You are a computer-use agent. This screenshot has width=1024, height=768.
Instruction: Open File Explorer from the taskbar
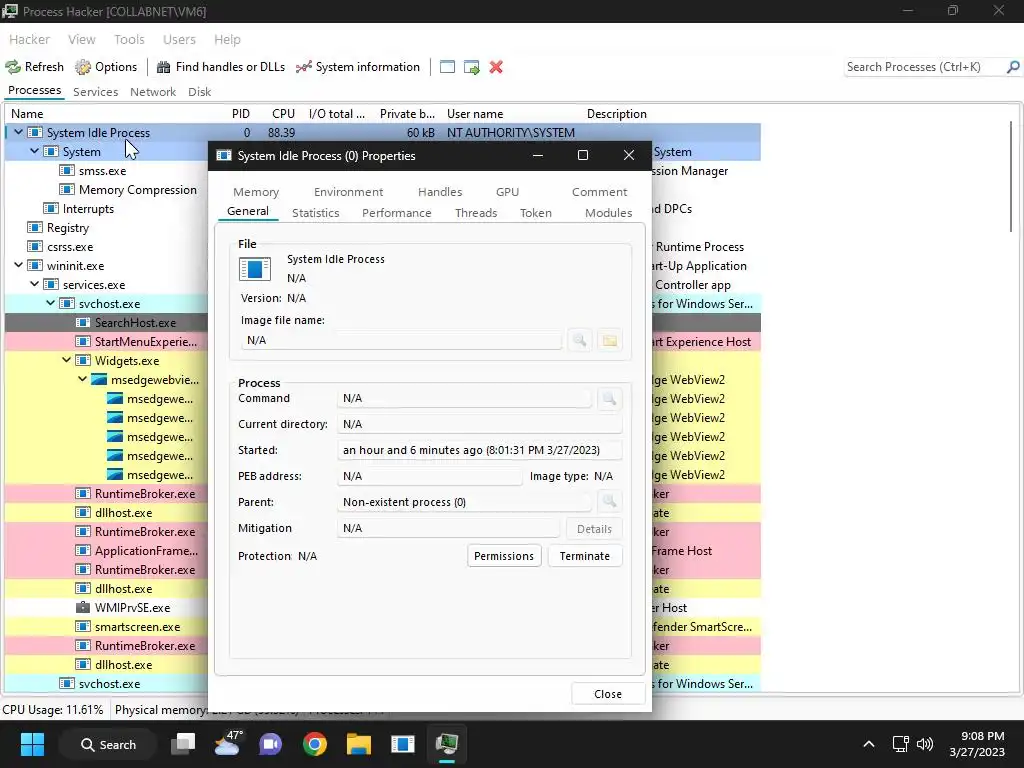point(359,744)
